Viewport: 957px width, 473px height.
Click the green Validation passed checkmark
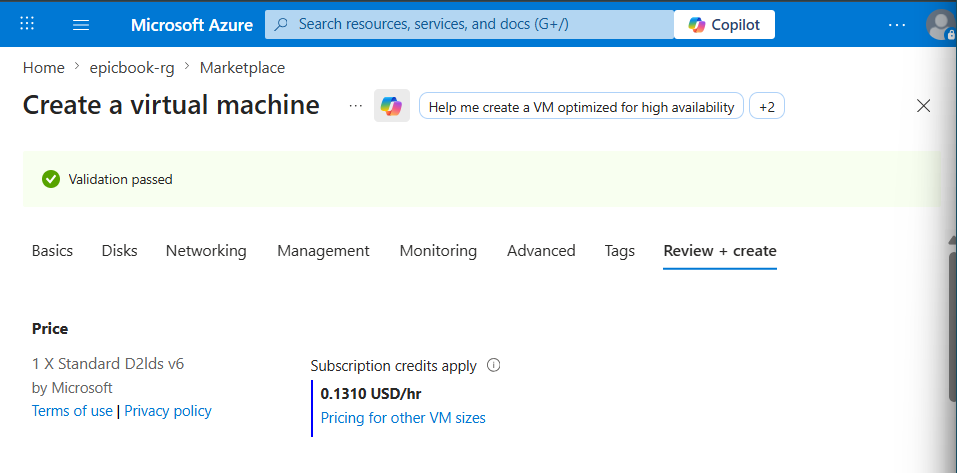pos(51,179)
